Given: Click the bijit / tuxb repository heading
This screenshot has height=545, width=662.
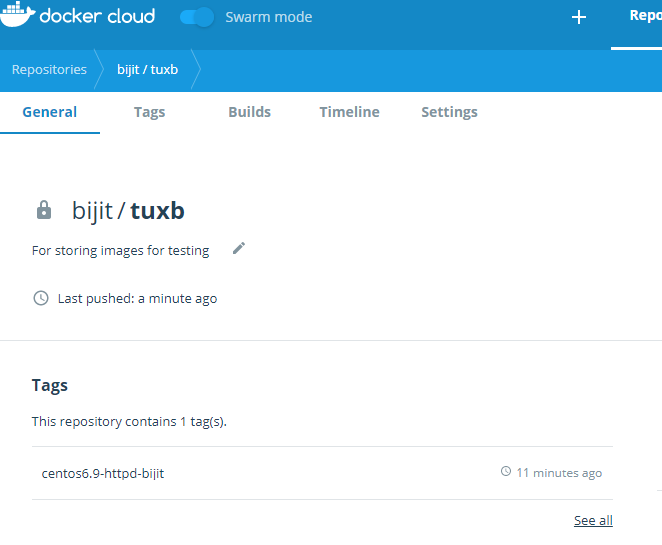Looking at the screenshot, I should (128, 211).
